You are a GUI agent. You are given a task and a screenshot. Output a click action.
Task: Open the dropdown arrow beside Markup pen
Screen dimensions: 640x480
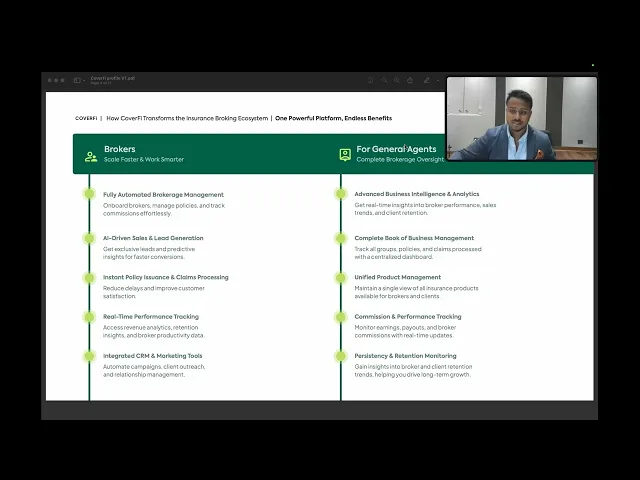(438, 80)
